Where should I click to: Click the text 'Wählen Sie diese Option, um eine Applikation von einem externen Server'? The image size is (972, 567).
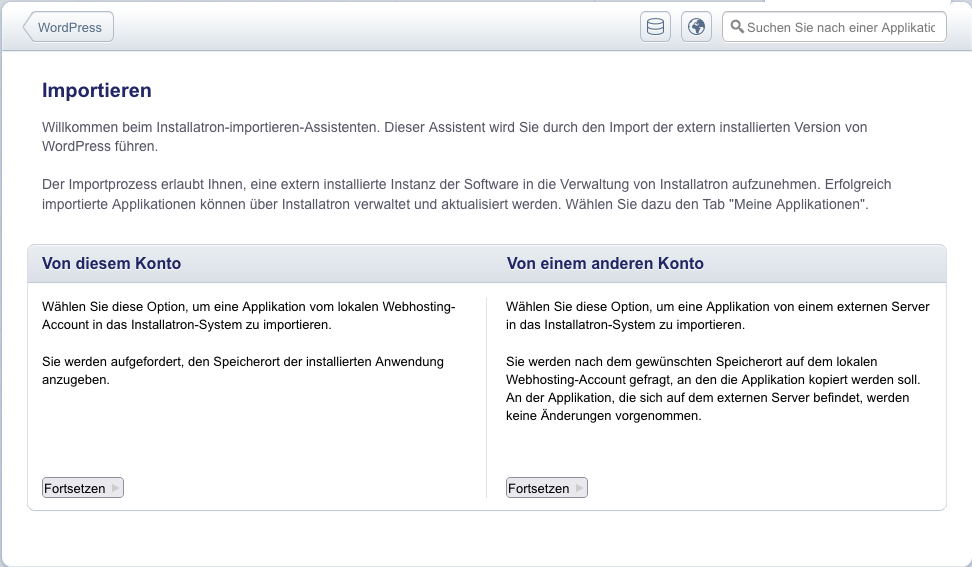coord(718,307)
